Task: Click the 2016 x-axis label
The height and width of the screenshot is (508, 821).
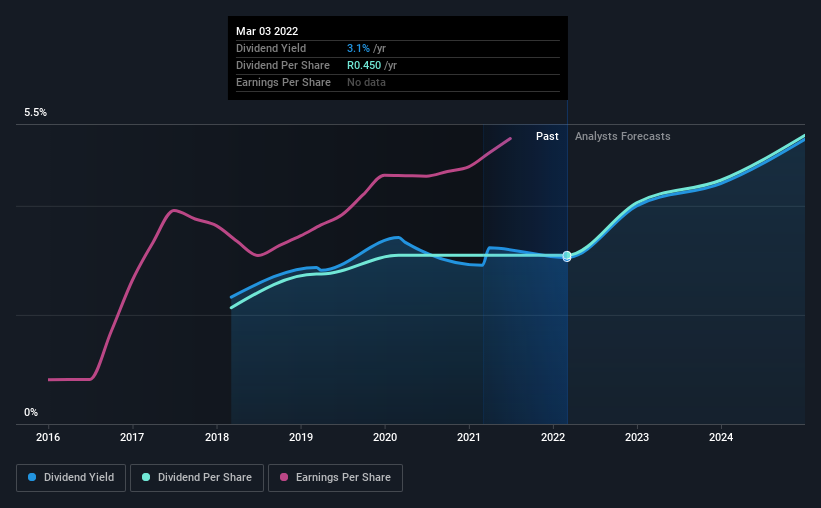Action: click(x=48, y=437)
